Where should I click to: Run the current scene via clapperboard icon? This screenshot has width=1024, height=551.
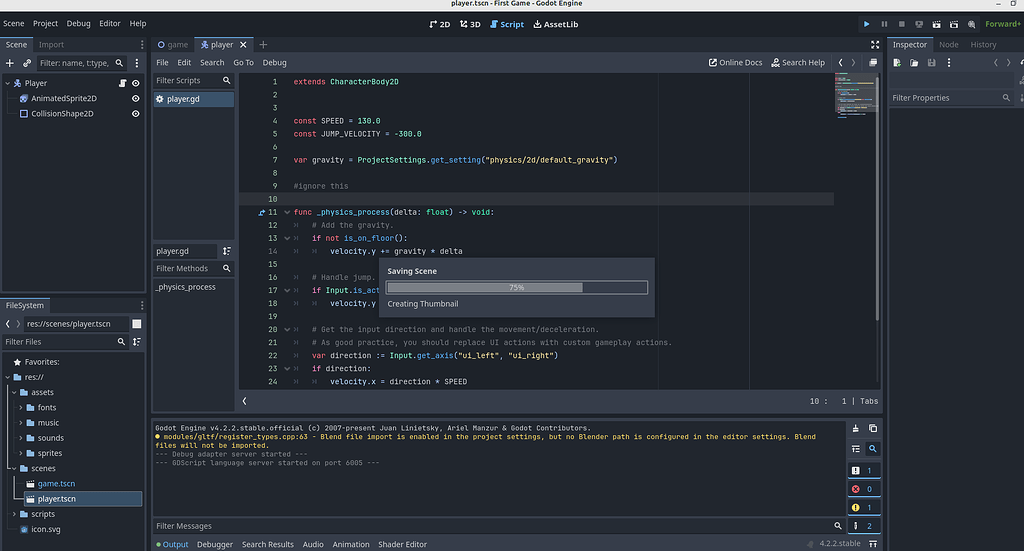coord(936,24)
